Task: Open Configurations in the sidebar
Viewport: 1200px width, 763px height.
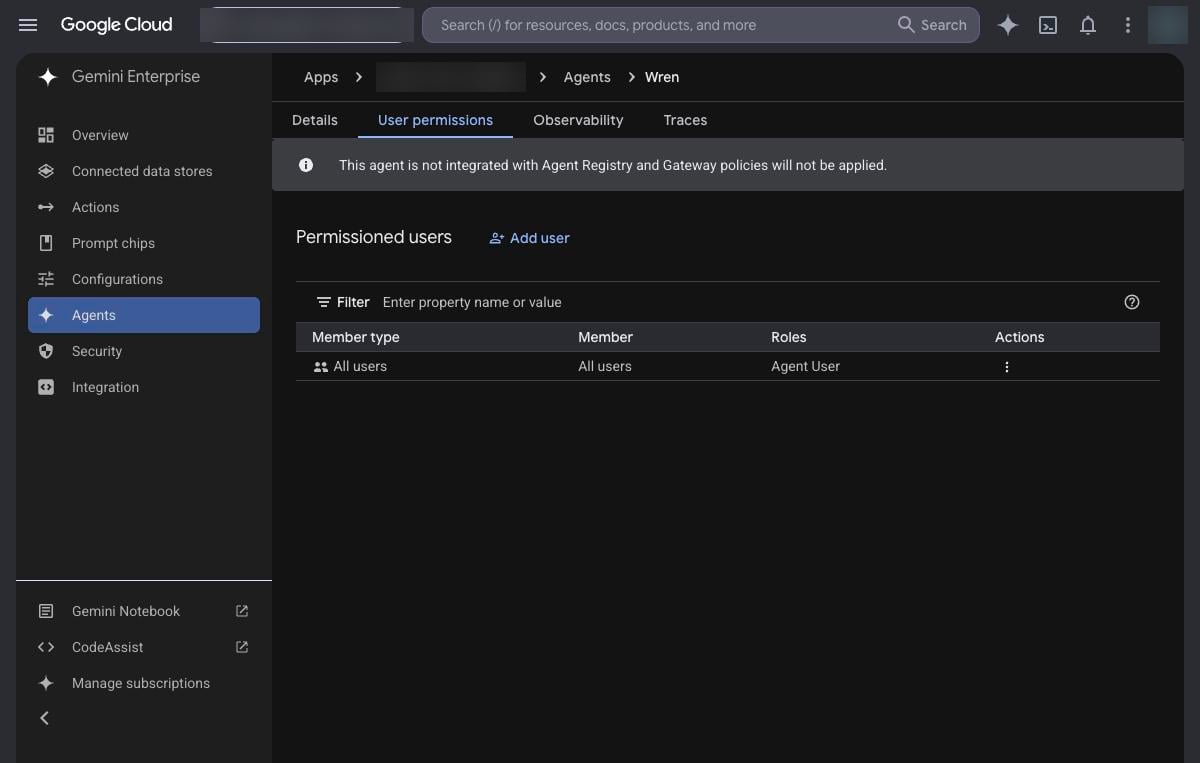Action: tap(144, 279)
